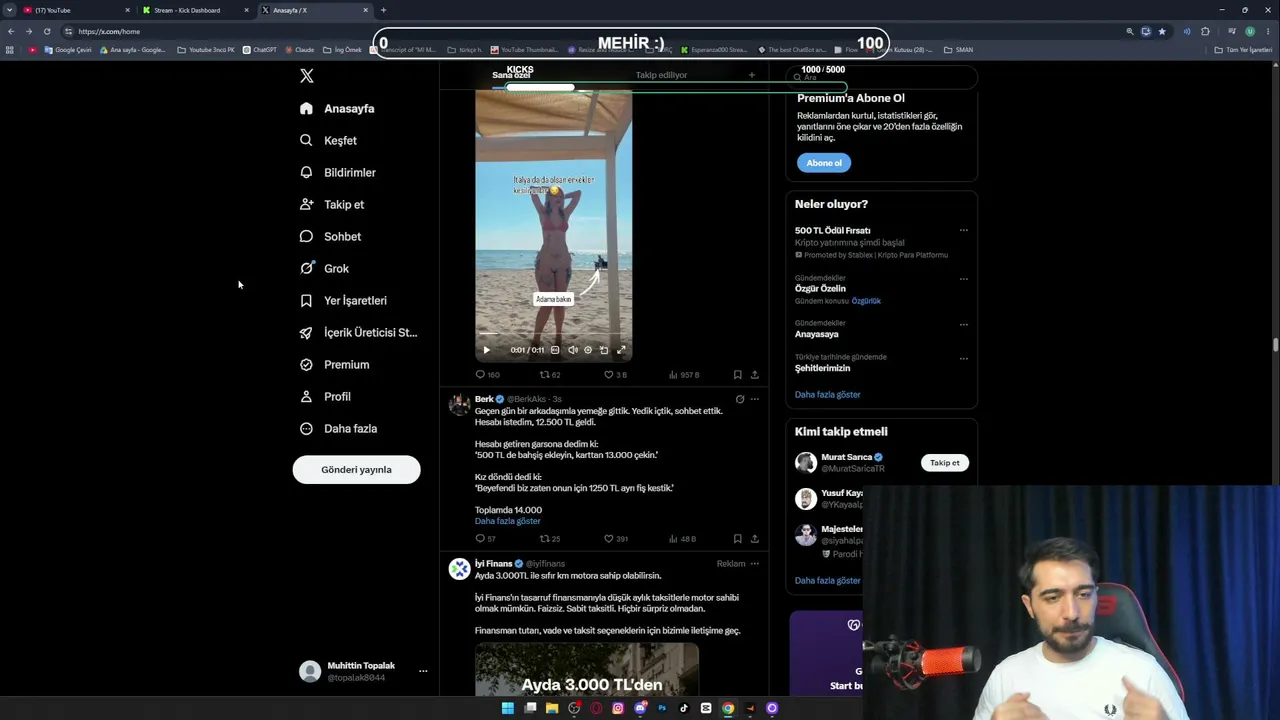Click Daha fazla göster under Kimi takip etmeli
The height and width of the screenshot is (720, 1280).
pyautogui.click(x=827, y=580)
